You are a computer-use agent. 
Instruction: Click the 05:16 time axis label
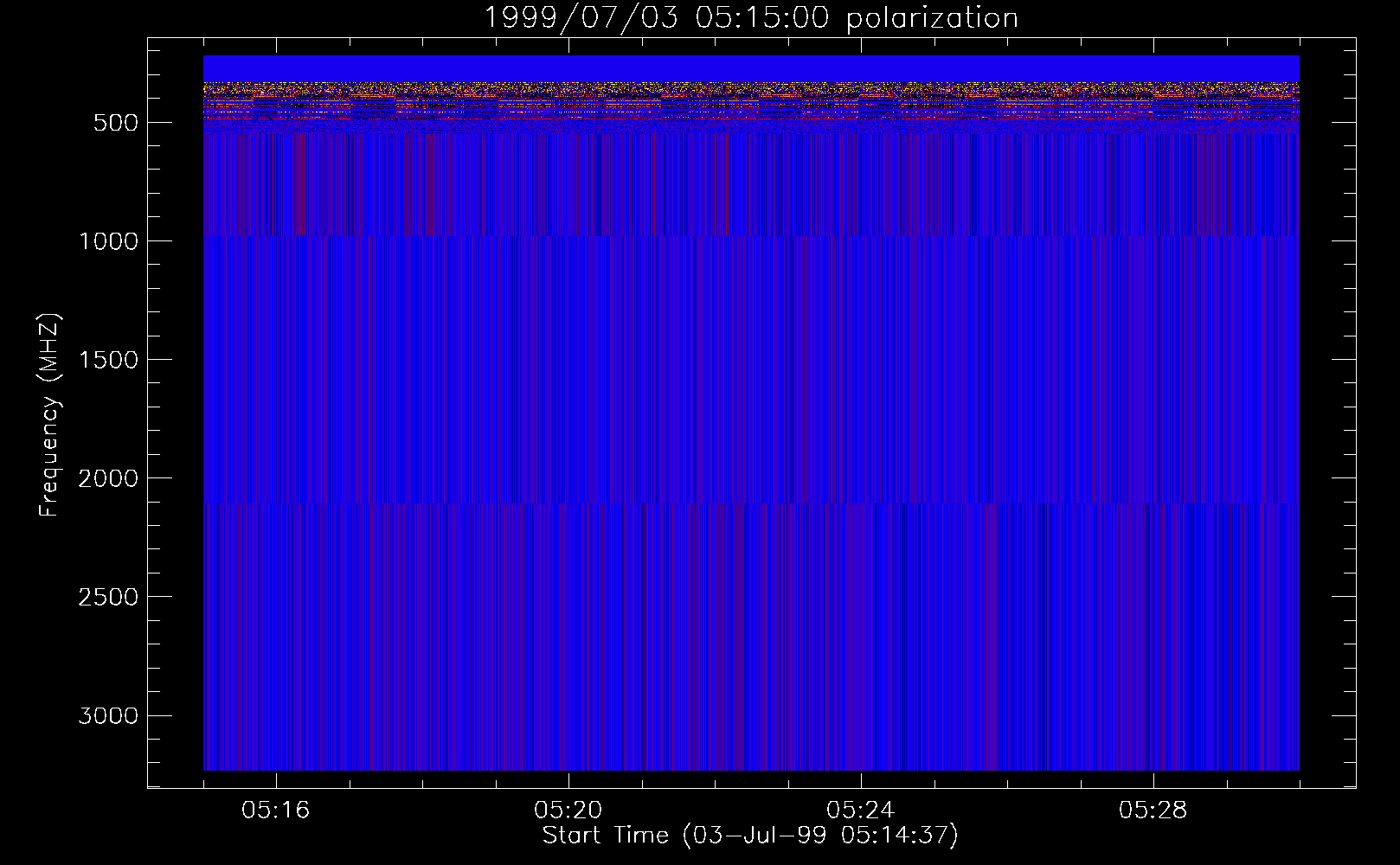tap(276, 811)
